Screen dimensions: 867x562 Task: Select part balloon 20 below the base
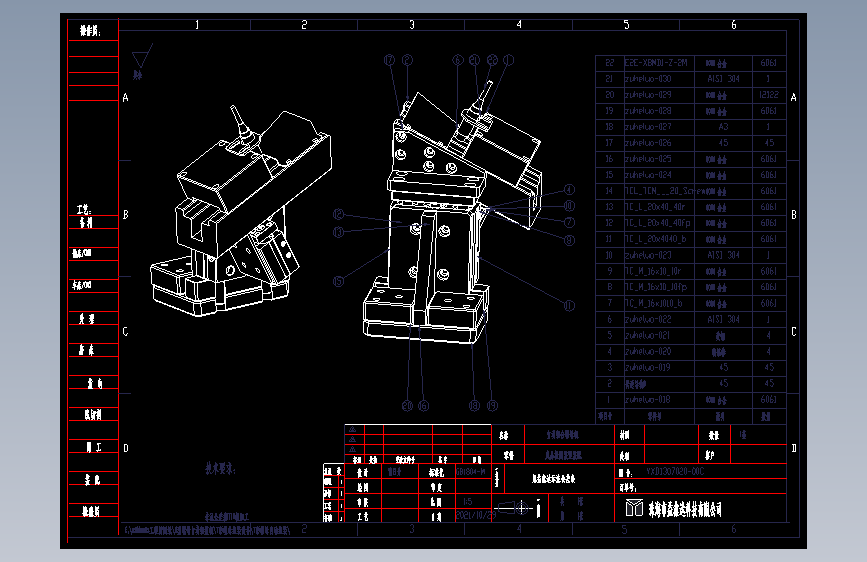point(407,405)
